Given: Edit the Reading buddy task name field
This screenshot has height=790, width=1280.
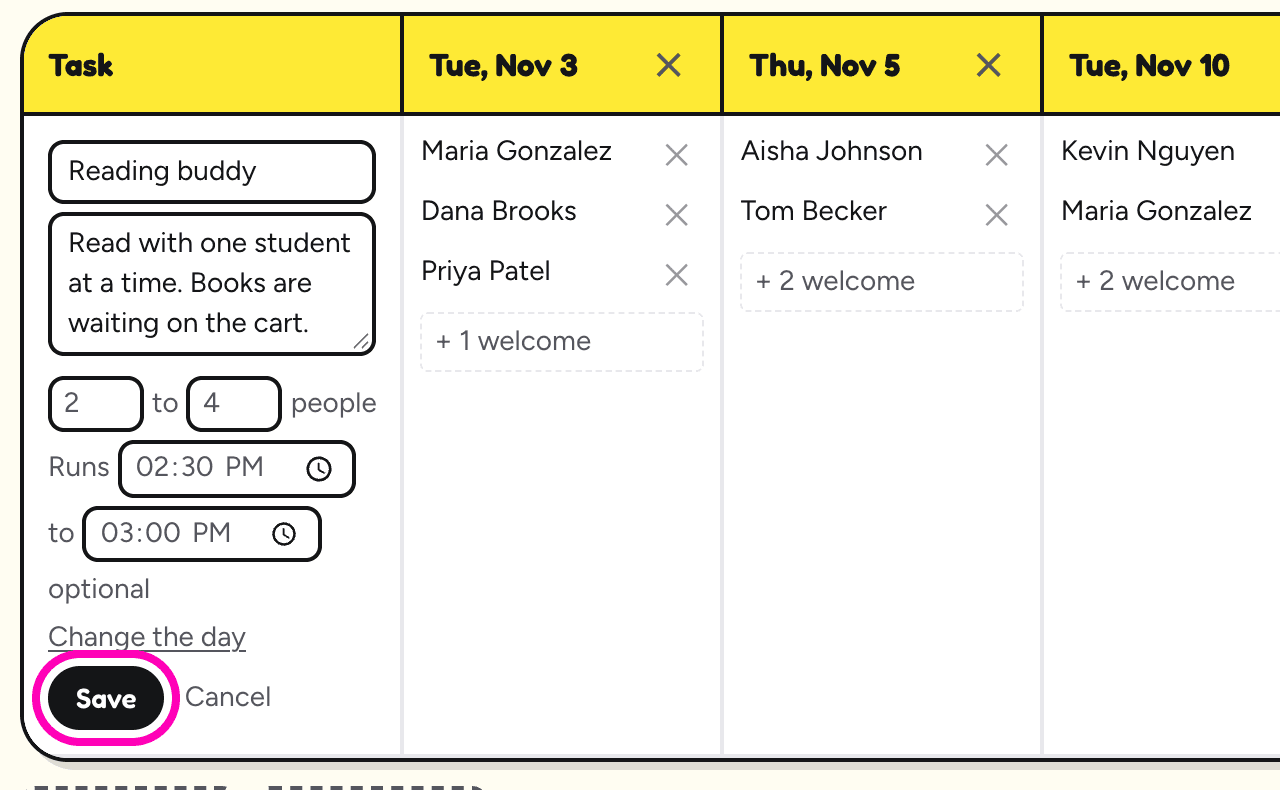Looking at the screenshot, I should [212, 172].
